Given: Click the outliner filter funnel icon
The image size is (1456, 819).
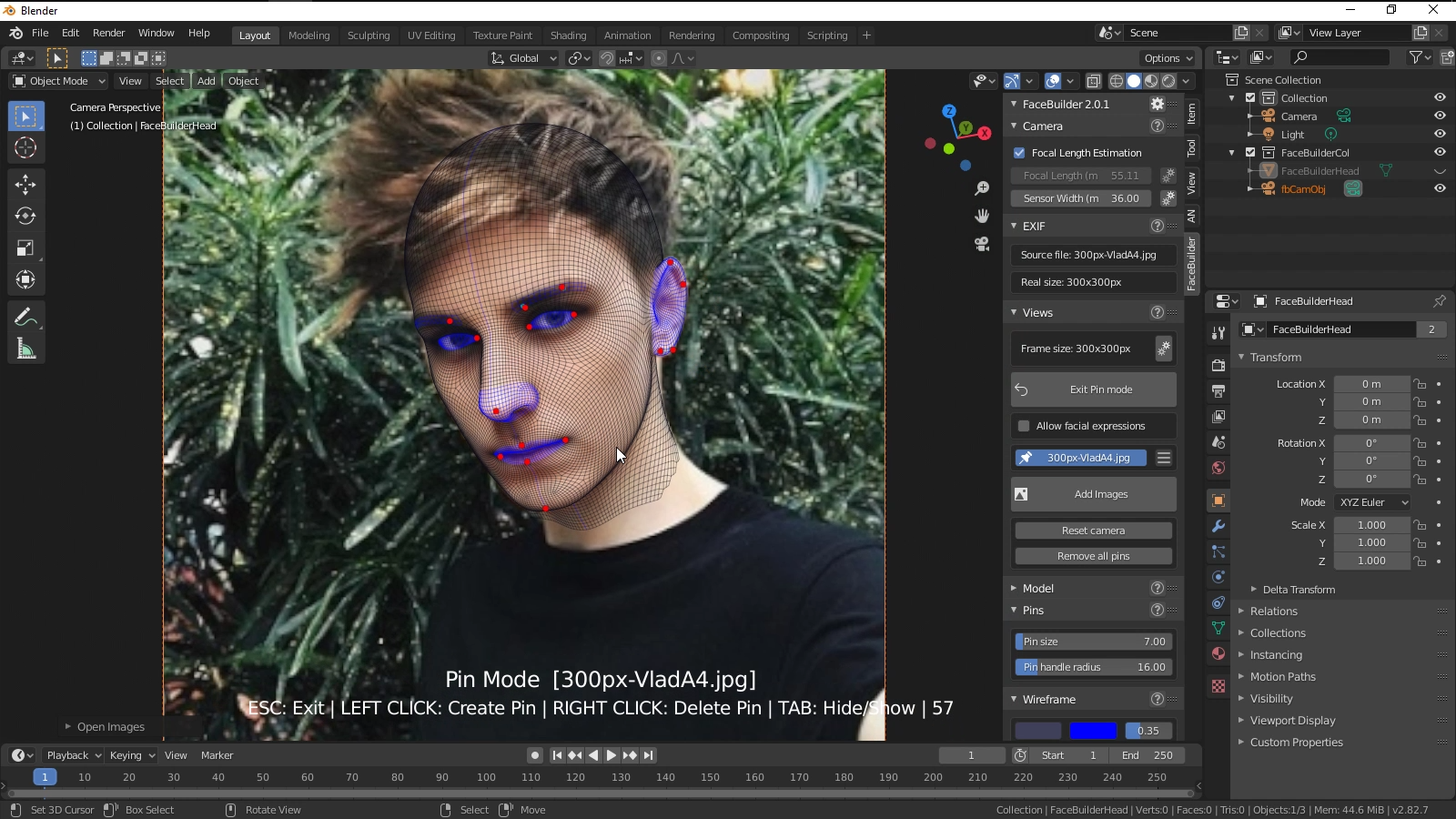Looking at the screenshot, I should pyautogui.click(x=1416, y=57).
